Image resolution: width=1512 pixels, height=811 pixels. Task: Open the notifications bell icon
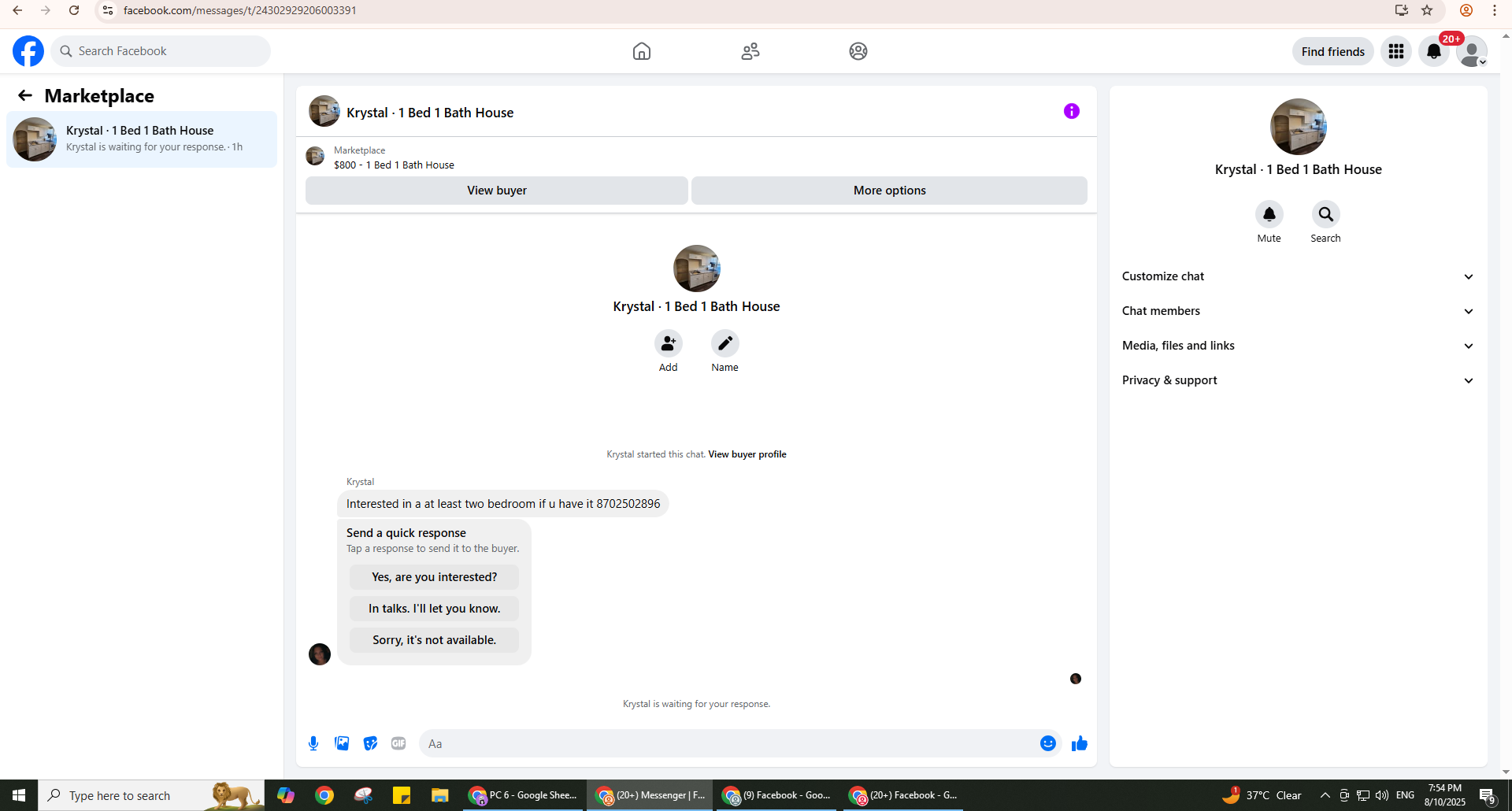[1434, 51]
